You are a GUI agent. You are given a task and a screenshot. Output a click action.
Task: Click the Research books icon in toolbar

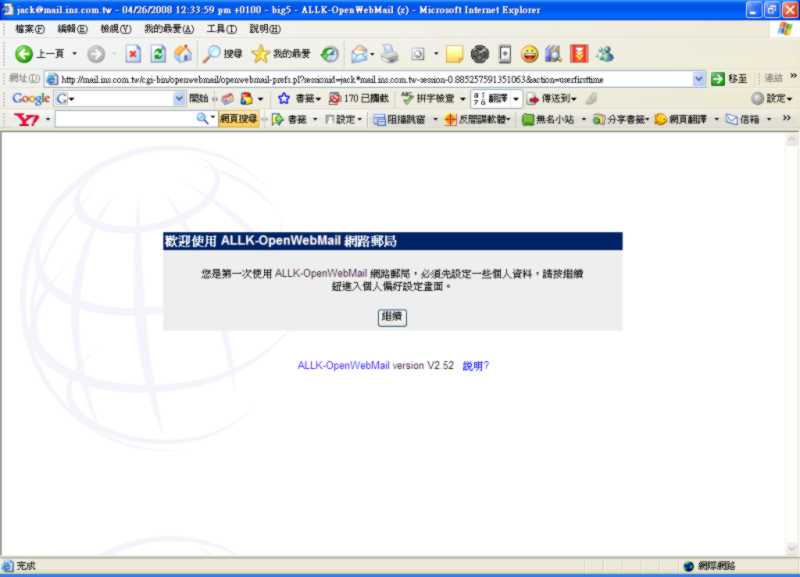click(554, 54)
